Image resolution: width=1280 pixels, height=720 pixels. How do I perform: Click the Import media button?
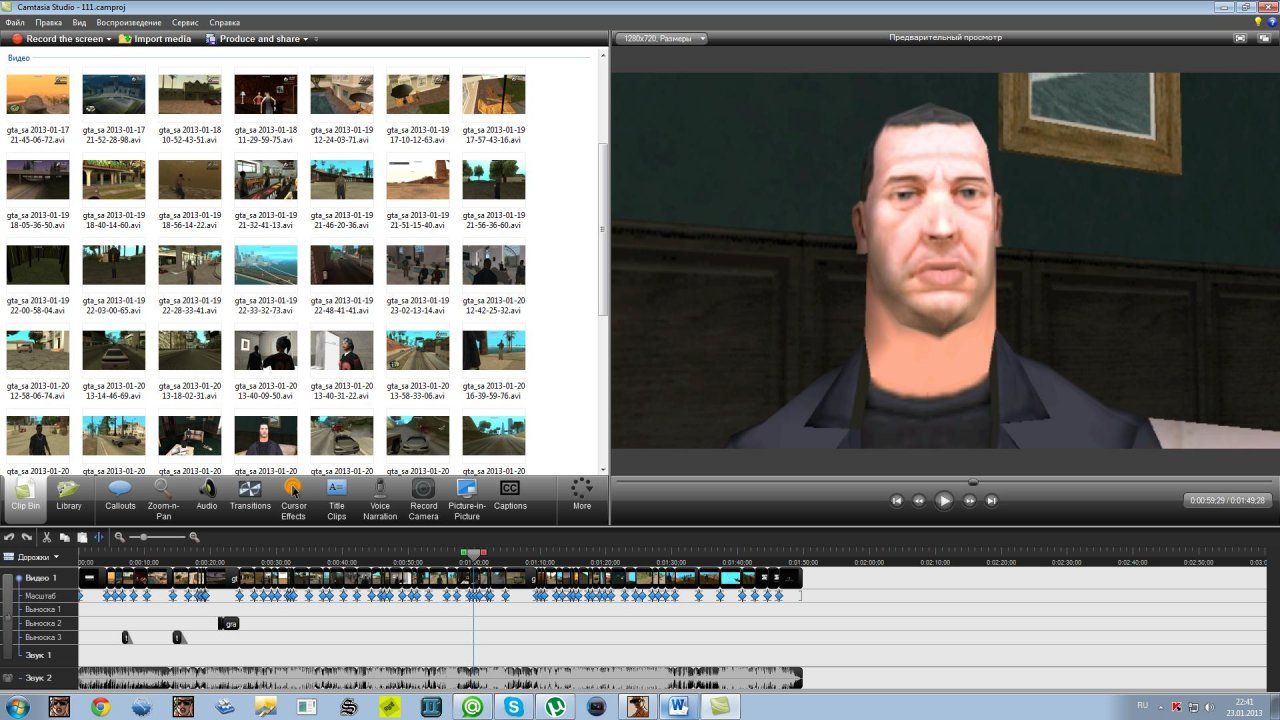click(155, 39)
